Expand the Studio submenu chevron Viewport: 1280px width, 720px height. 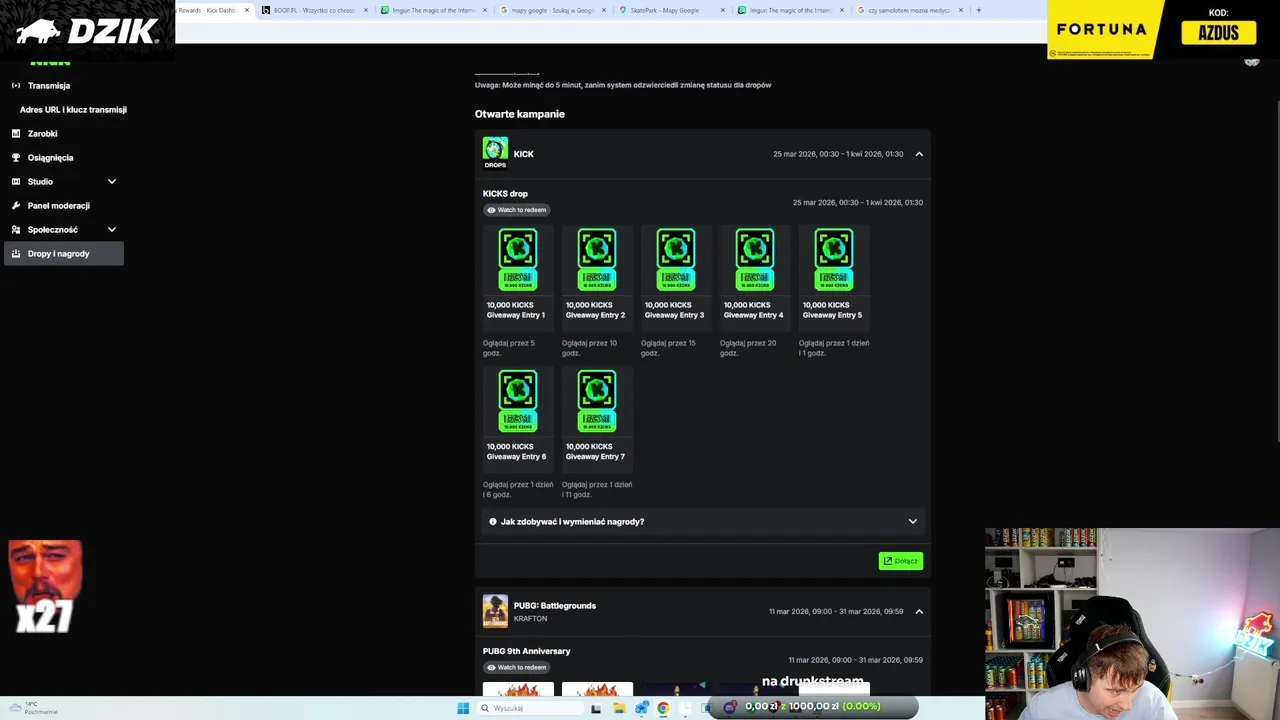coord(111,181)
